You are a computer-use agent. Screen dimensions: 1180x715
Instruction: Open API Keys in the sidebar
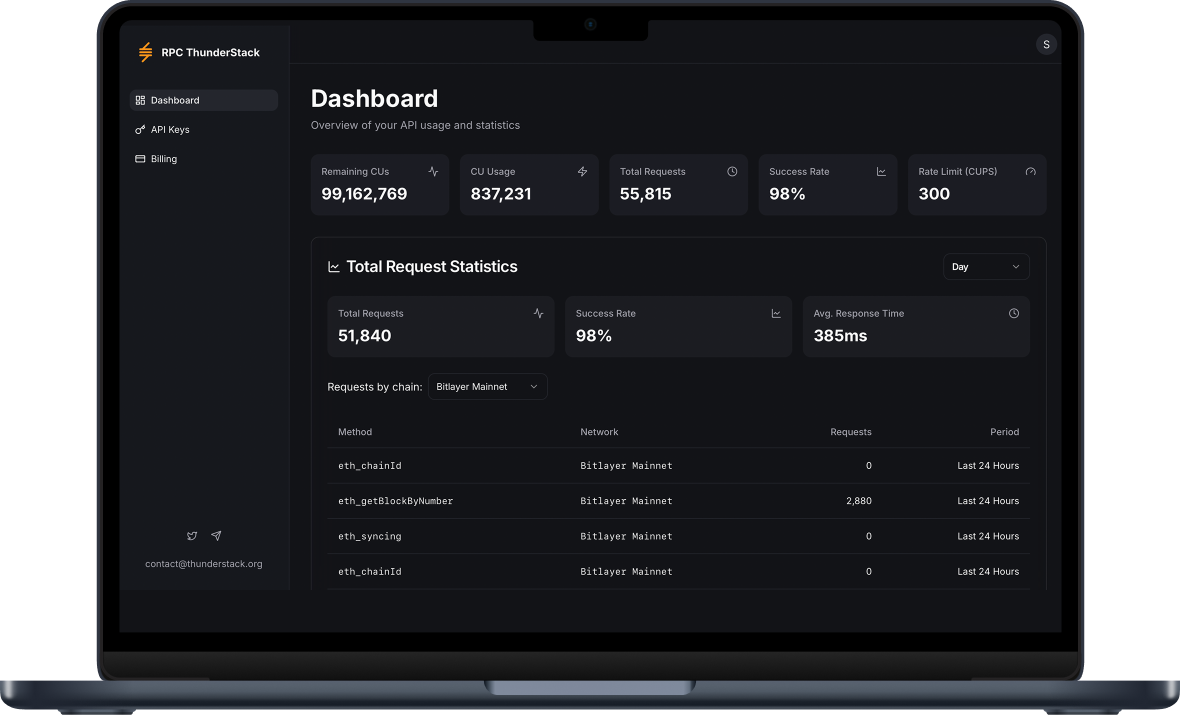click(x=169, y=130)
